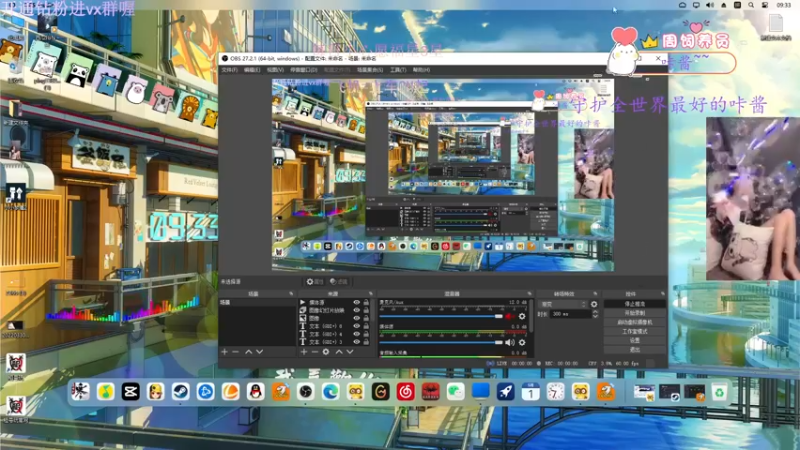Open the 停靠窗口(D) menu in OBS
Viewport: 800px width, 450px height.
pyautogui.click(x=304, y=70)
